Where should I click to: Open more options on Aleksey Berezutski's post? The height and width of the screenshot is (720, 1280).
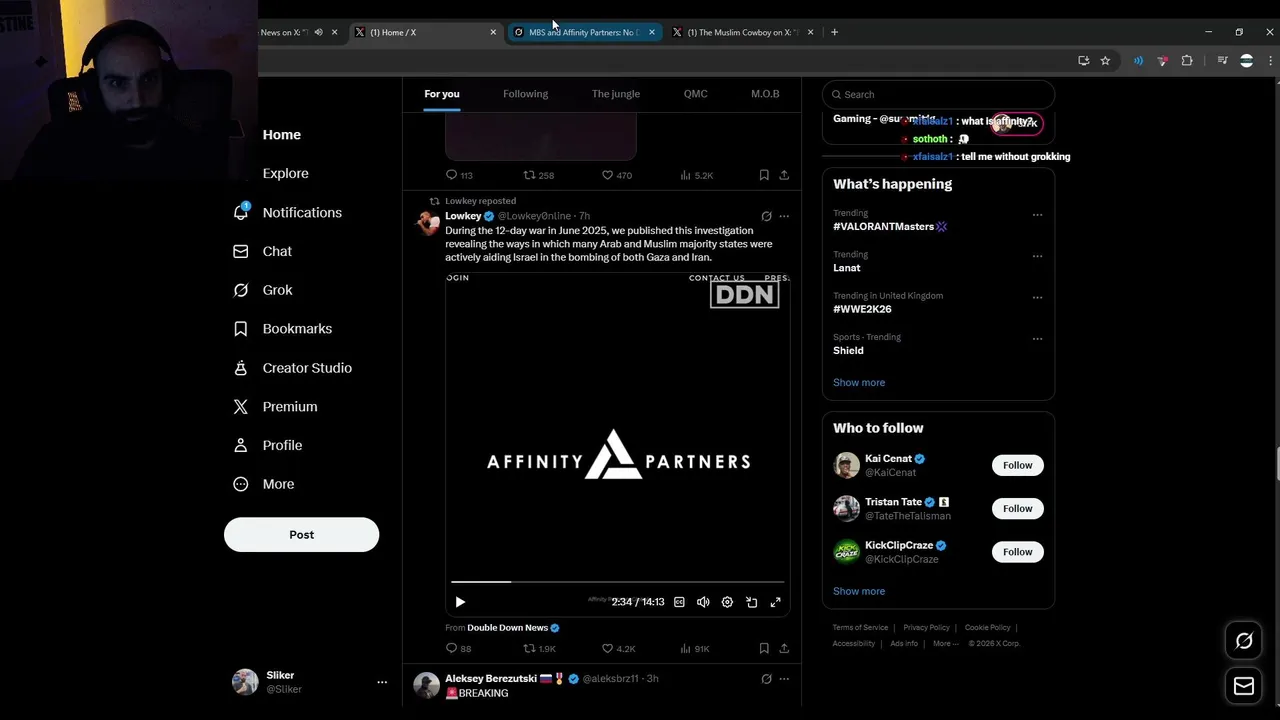coord(784,678)
